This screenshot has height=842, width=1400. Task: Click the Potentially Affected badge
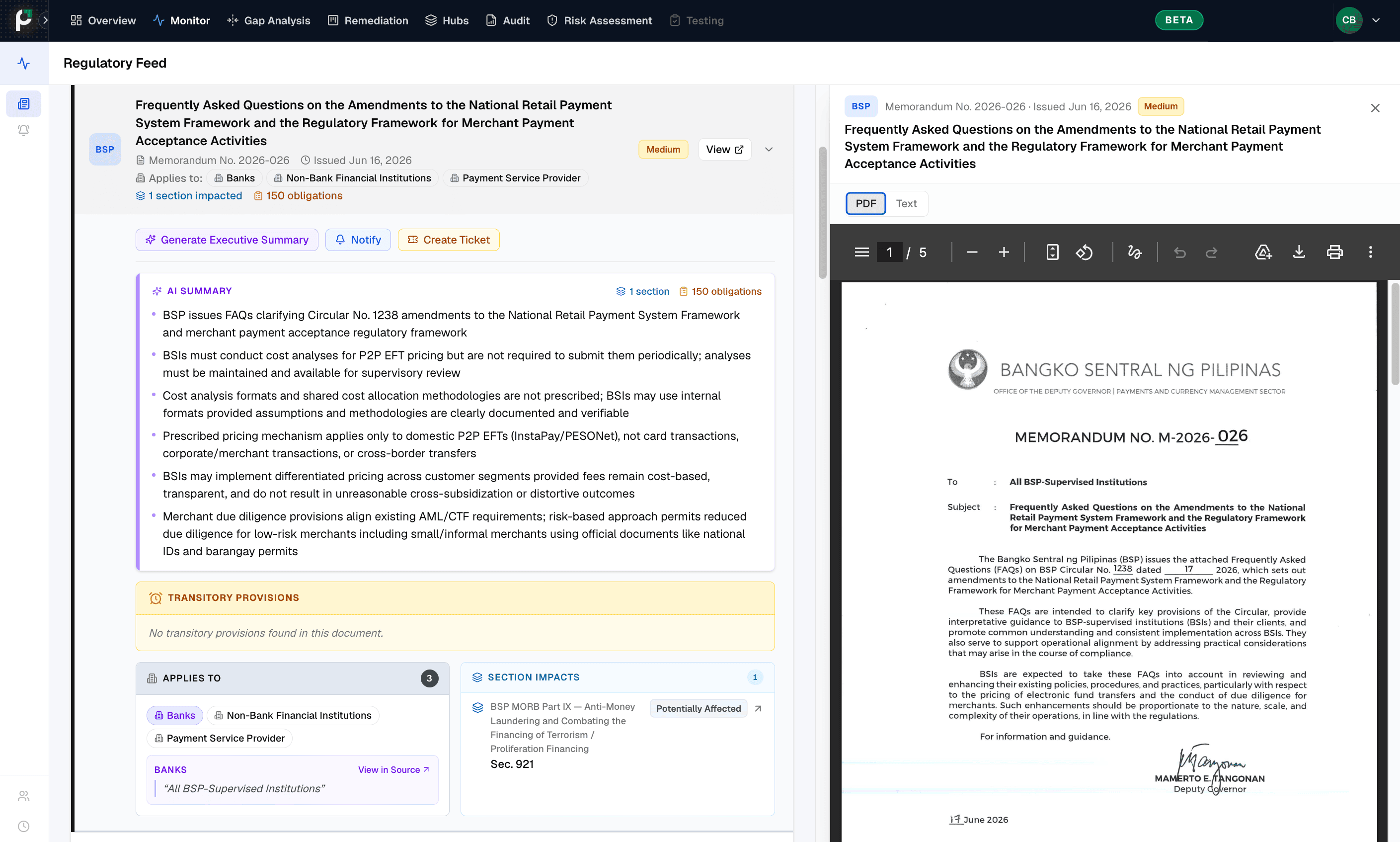699,708
